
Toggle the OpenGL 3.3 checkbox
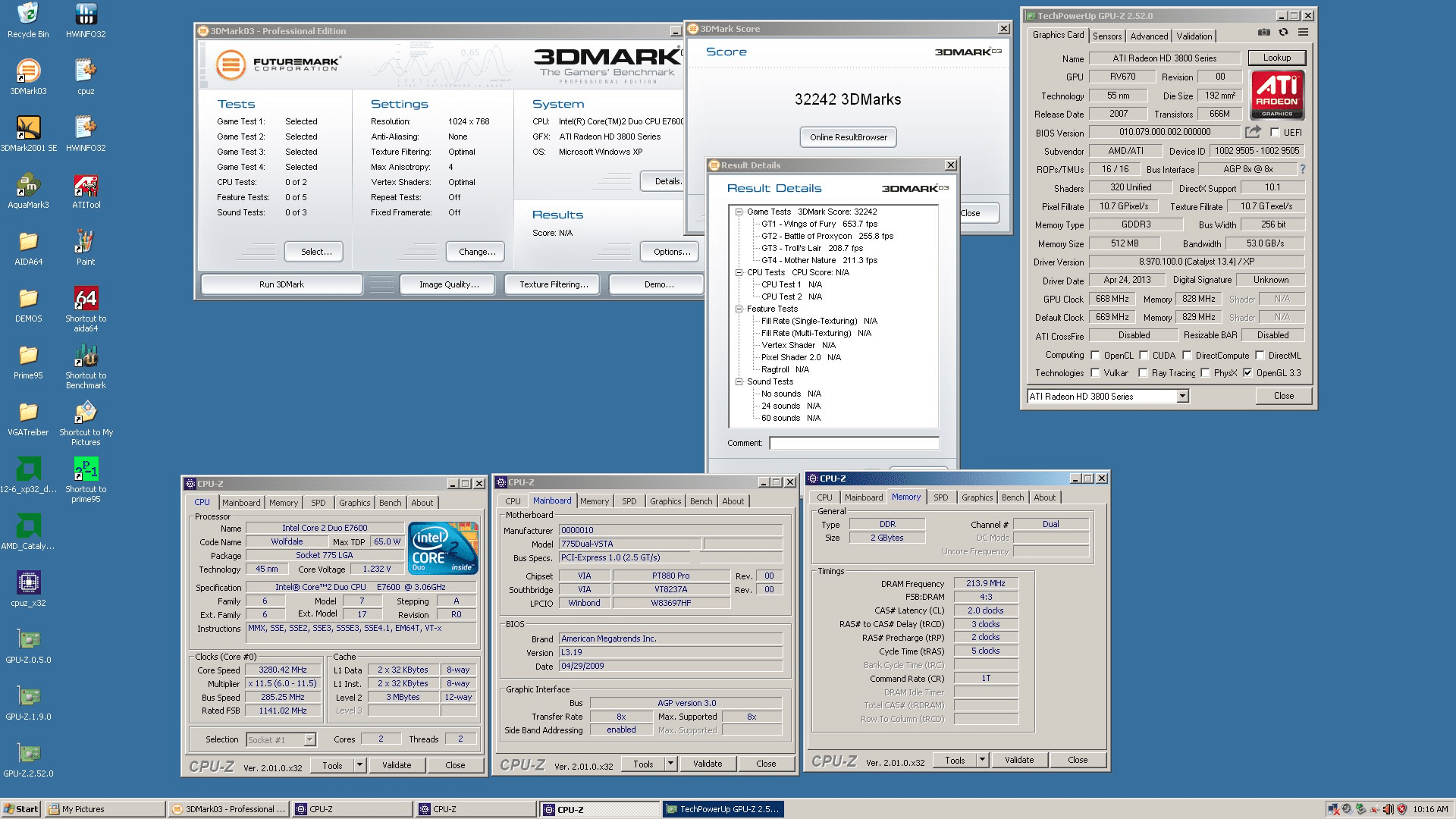tap(1247, 372)
